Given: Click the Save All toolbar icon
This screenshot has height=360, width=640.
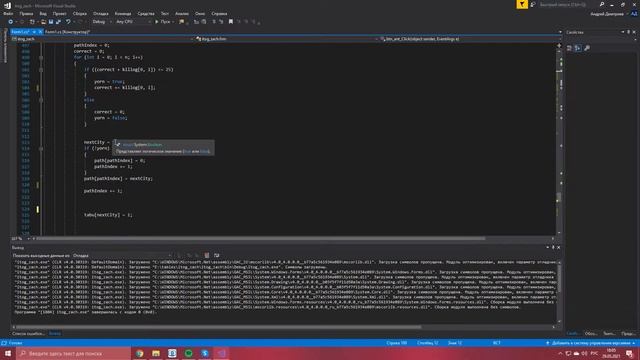Looking at the screenshot, I should click(x=58, y=22).
